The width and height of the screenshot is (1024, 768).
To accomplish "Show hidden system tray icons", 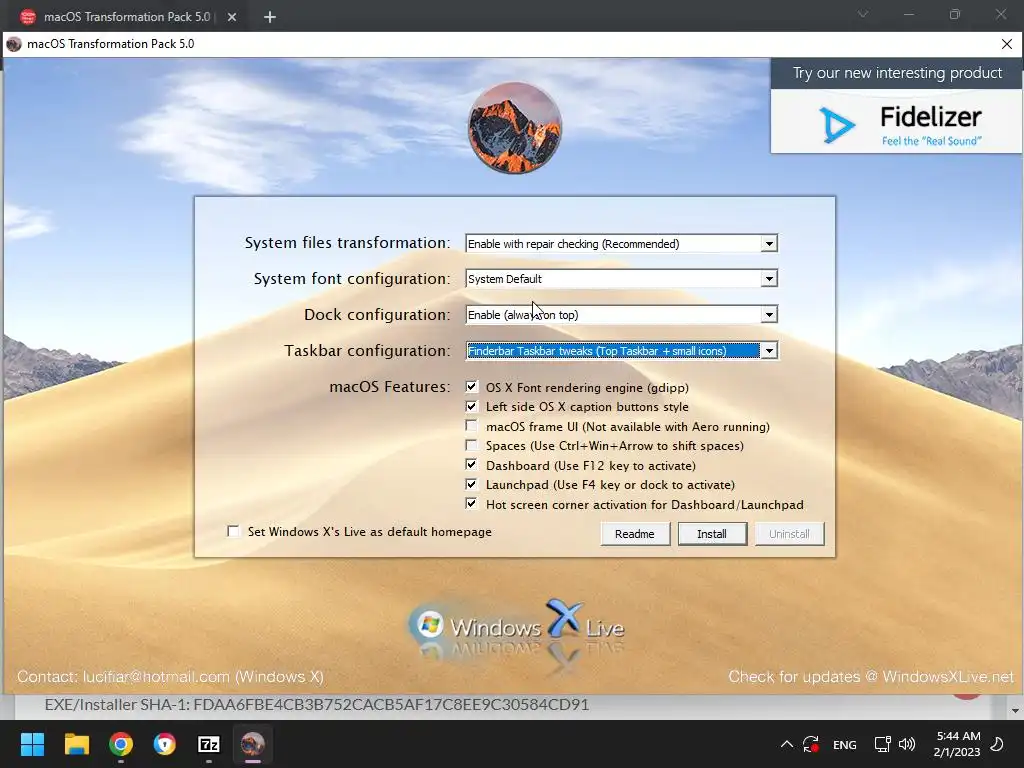I will 787,744.
